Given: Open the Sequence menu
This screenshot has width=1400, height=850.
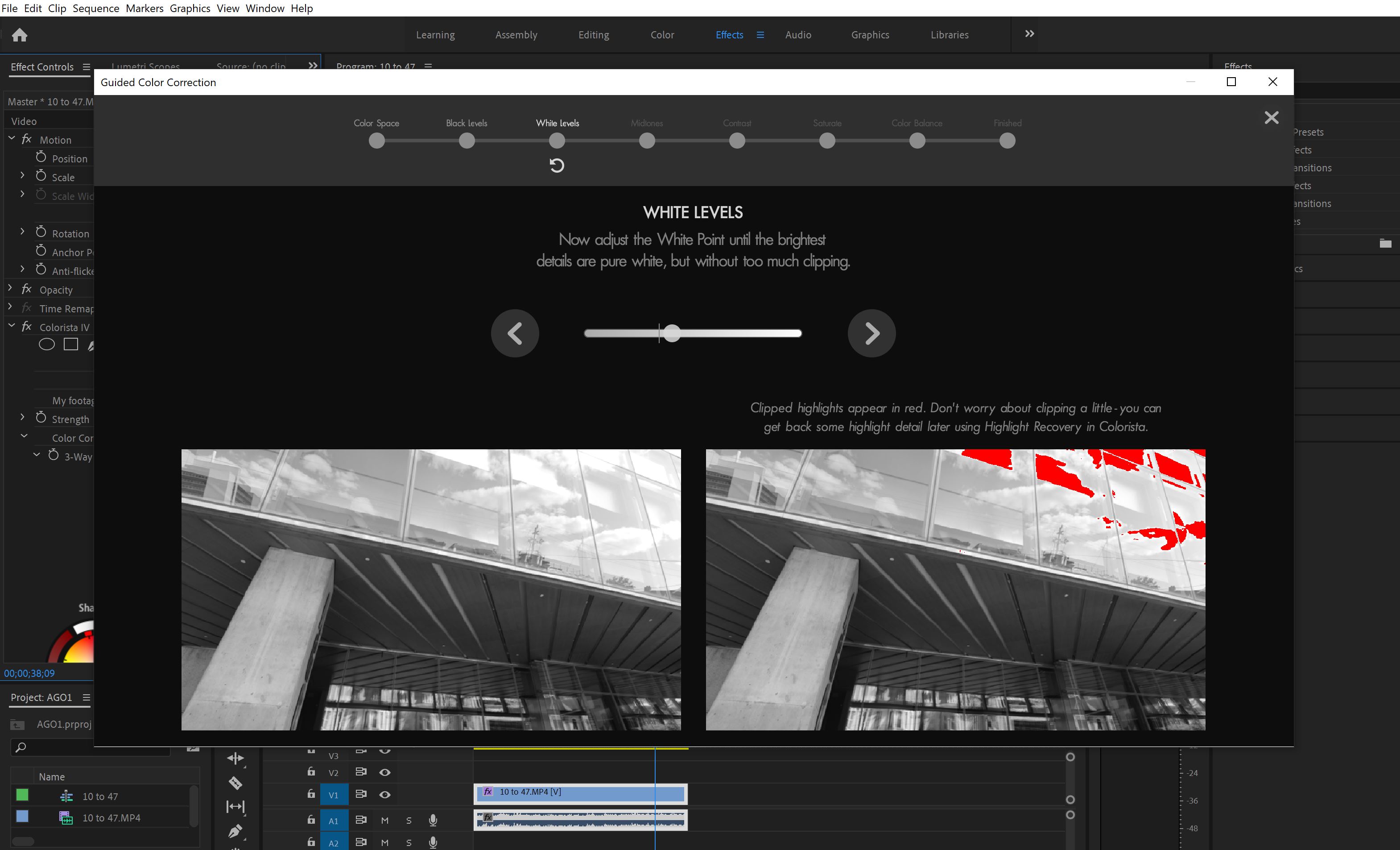Looking at the screenshot, I should coord(95,8).
